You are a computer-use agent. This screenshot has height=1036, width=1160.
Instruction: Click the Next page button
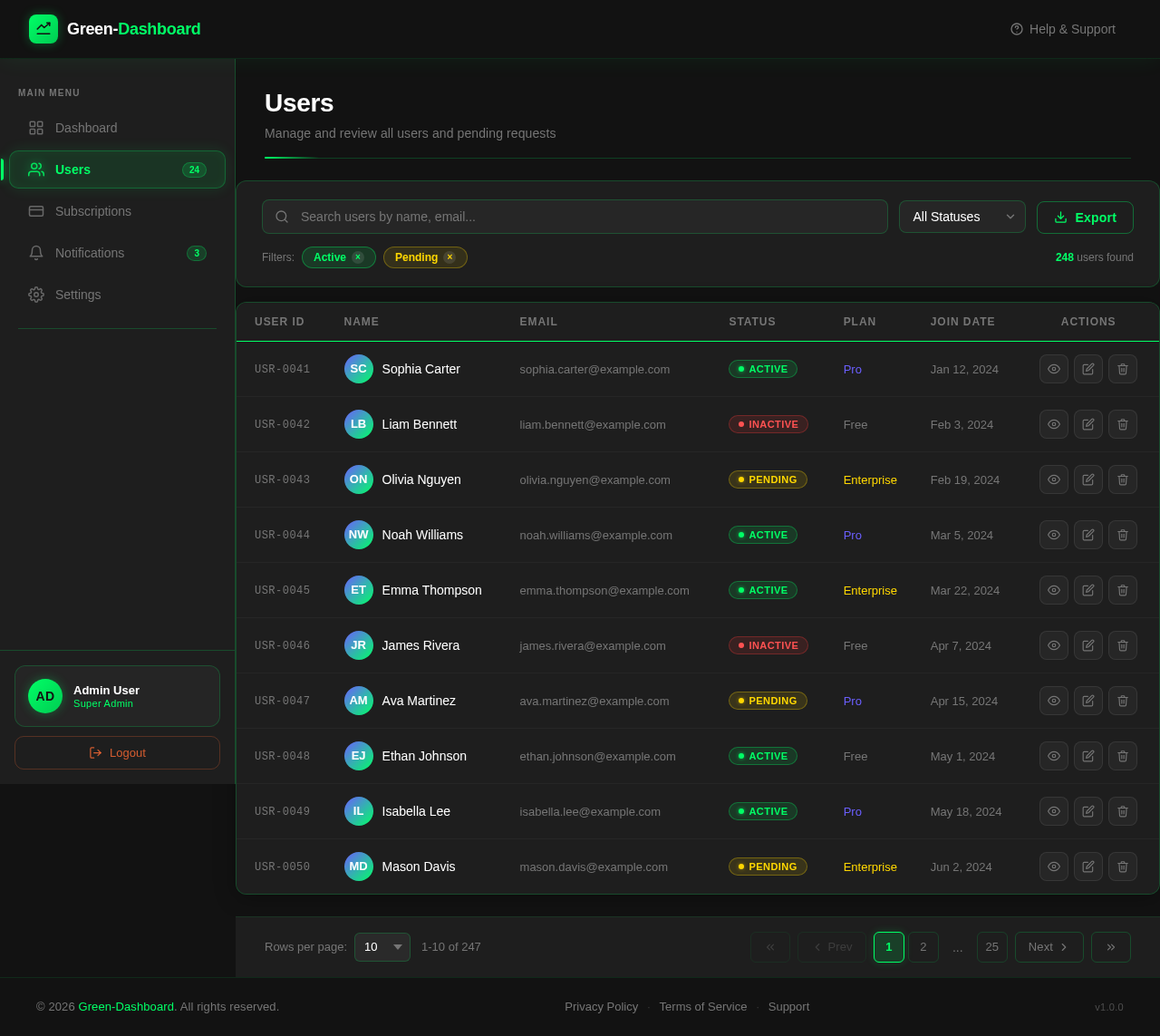(1049, 947)
